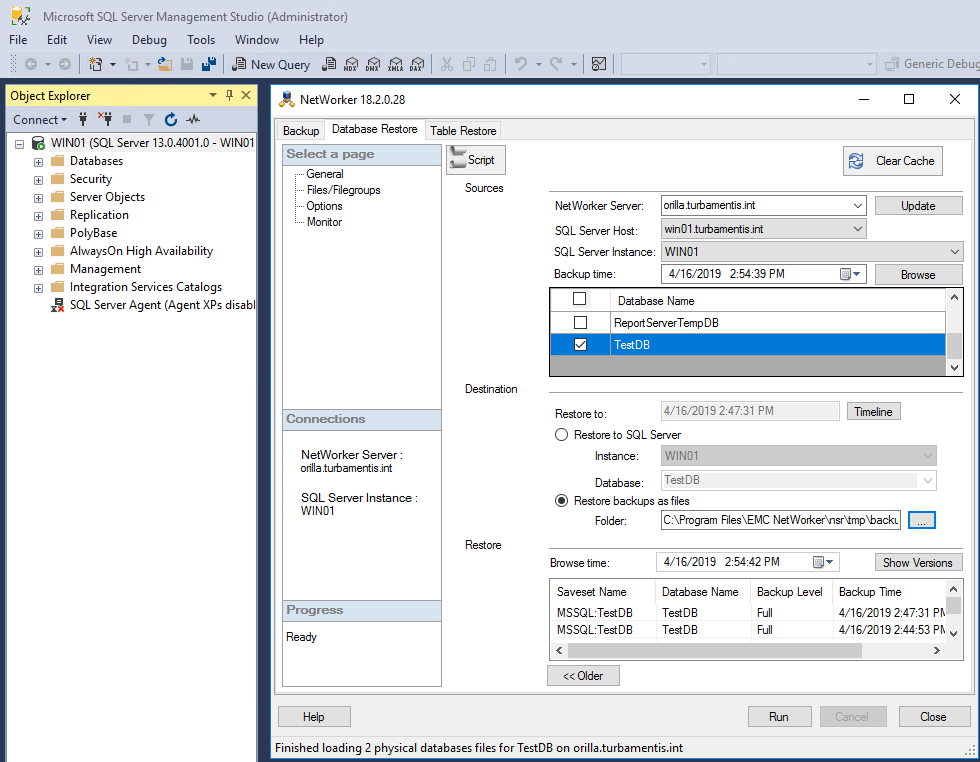
Task: Open a new MDX query
Action: 351,64
